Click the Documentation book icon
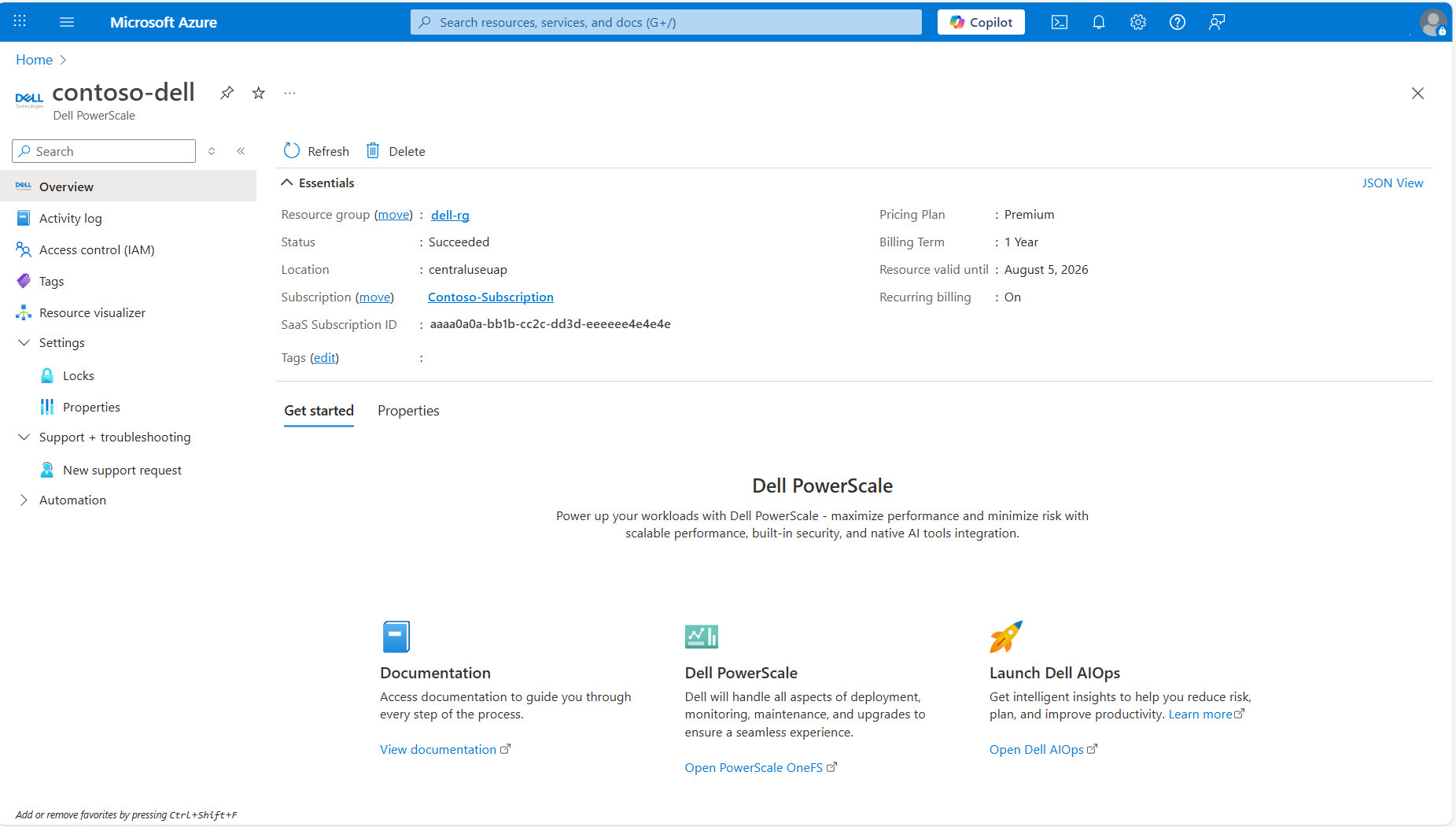 tap(396, 637)
